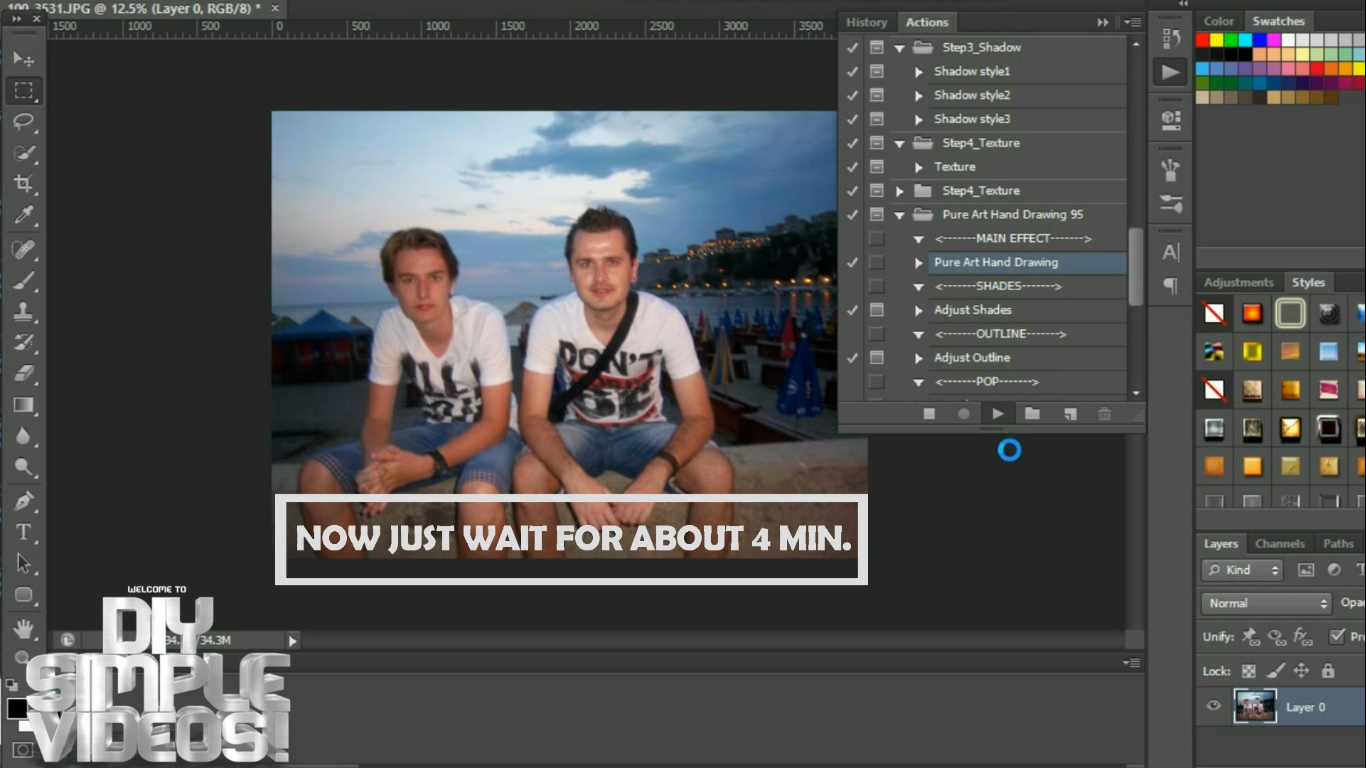The image size is (1366, 768).
Task: Play the selected action
Action: coord(997,413)
